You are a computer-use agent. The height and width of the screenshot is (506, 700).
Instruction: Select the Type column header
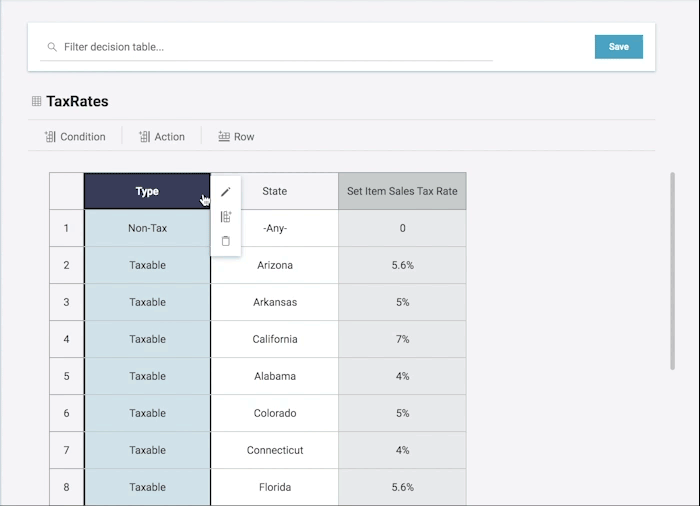(x=147, y=191)
